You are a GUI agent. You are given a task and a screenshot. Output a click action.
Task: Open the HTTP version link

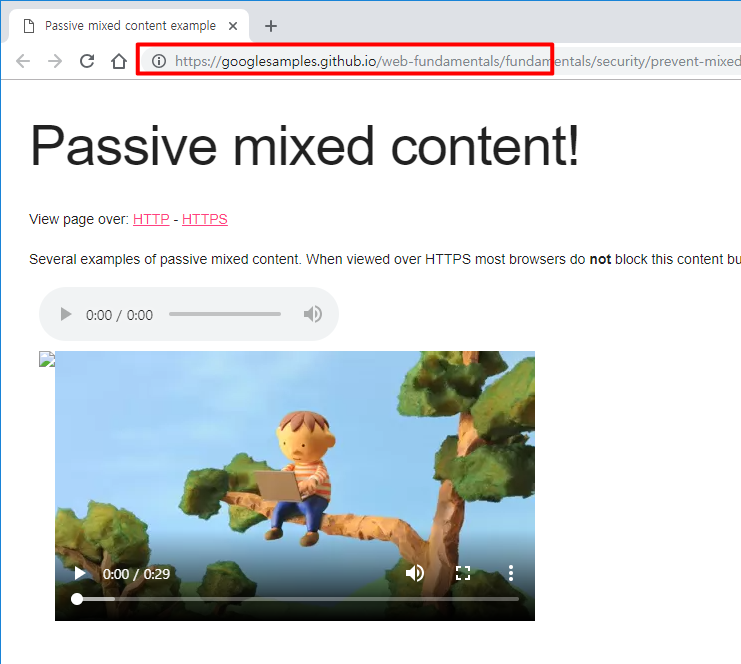151,219
